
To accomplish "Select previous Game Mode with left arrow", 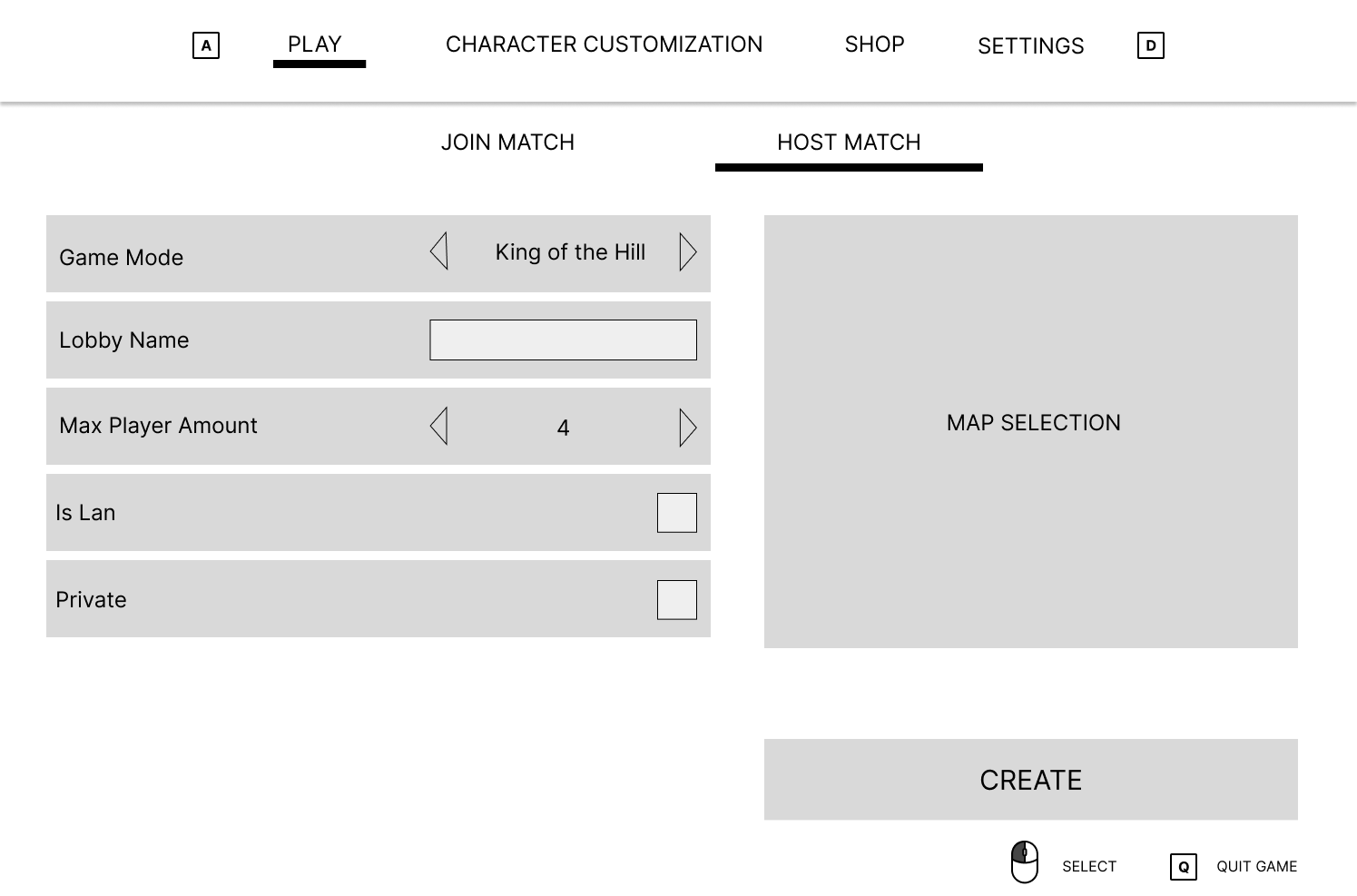I will point(439,251).
